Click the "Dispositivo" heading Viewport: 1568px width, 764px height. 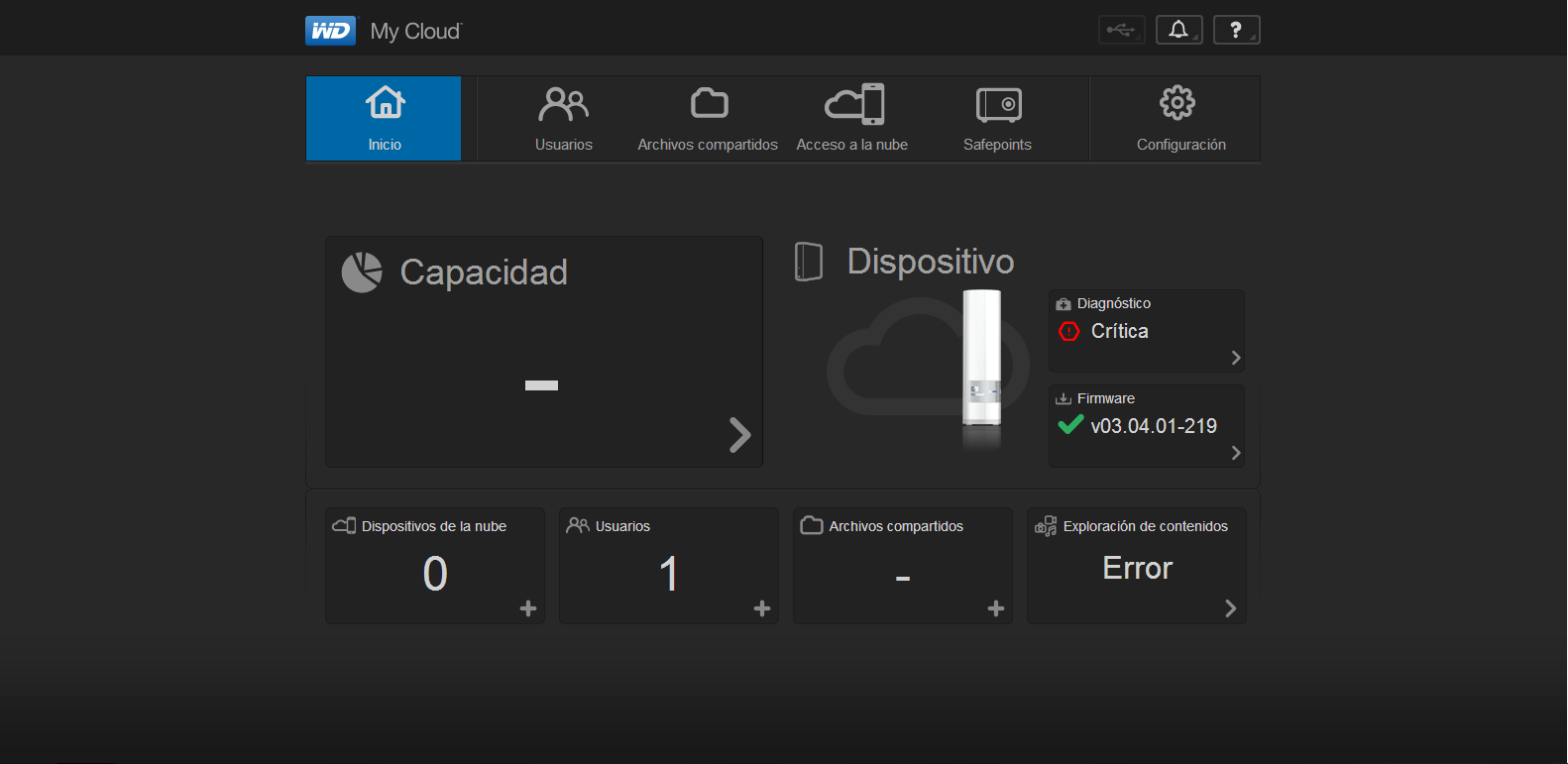coord(931,262)
